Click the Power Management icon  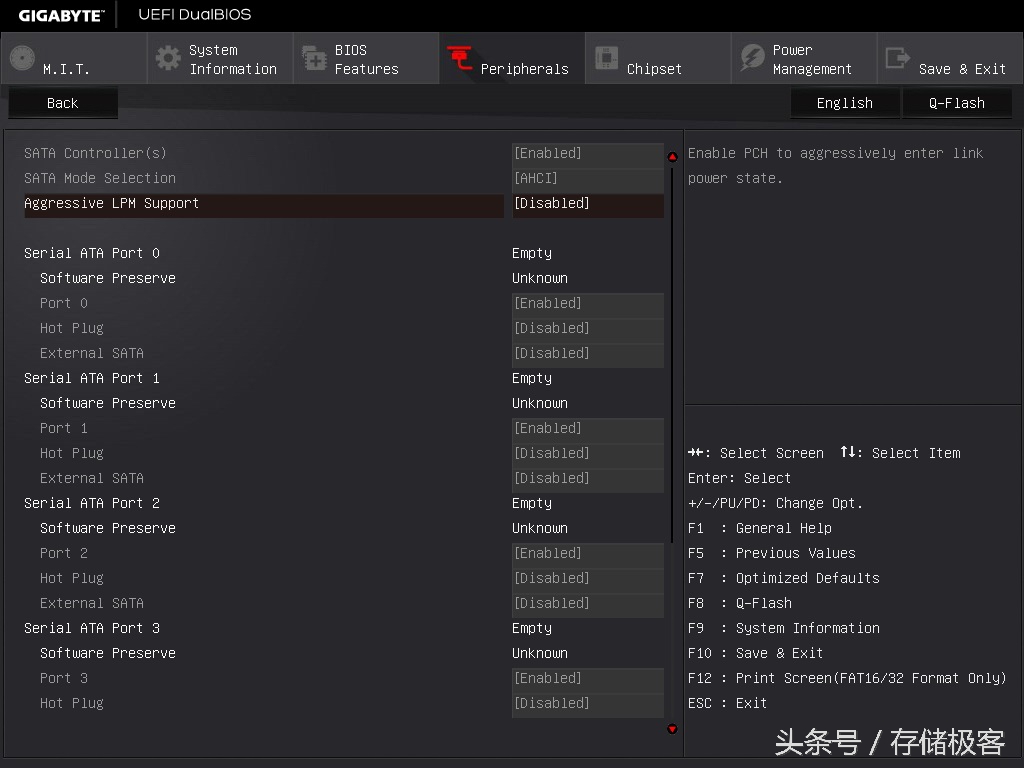click(752, 59)
